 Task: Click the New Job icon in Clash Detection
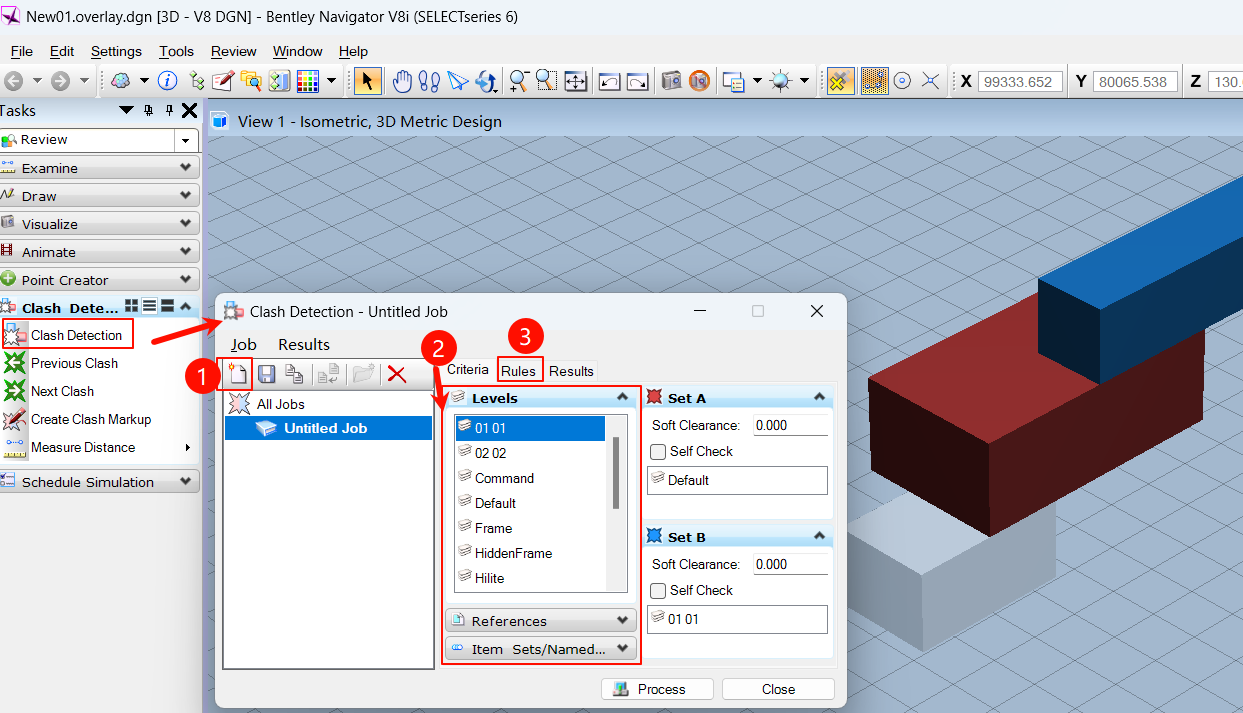click(238, 374)
